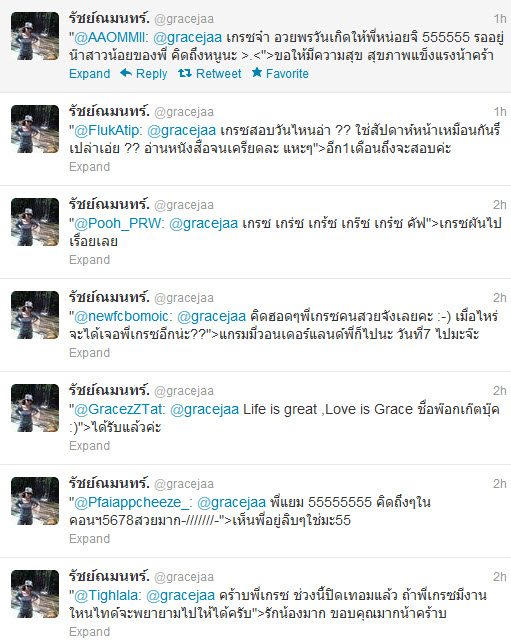The height and width of the screenshot is (642, 511).
Task: Click the Favorite star icon
Action: click(x=257, y=72)
